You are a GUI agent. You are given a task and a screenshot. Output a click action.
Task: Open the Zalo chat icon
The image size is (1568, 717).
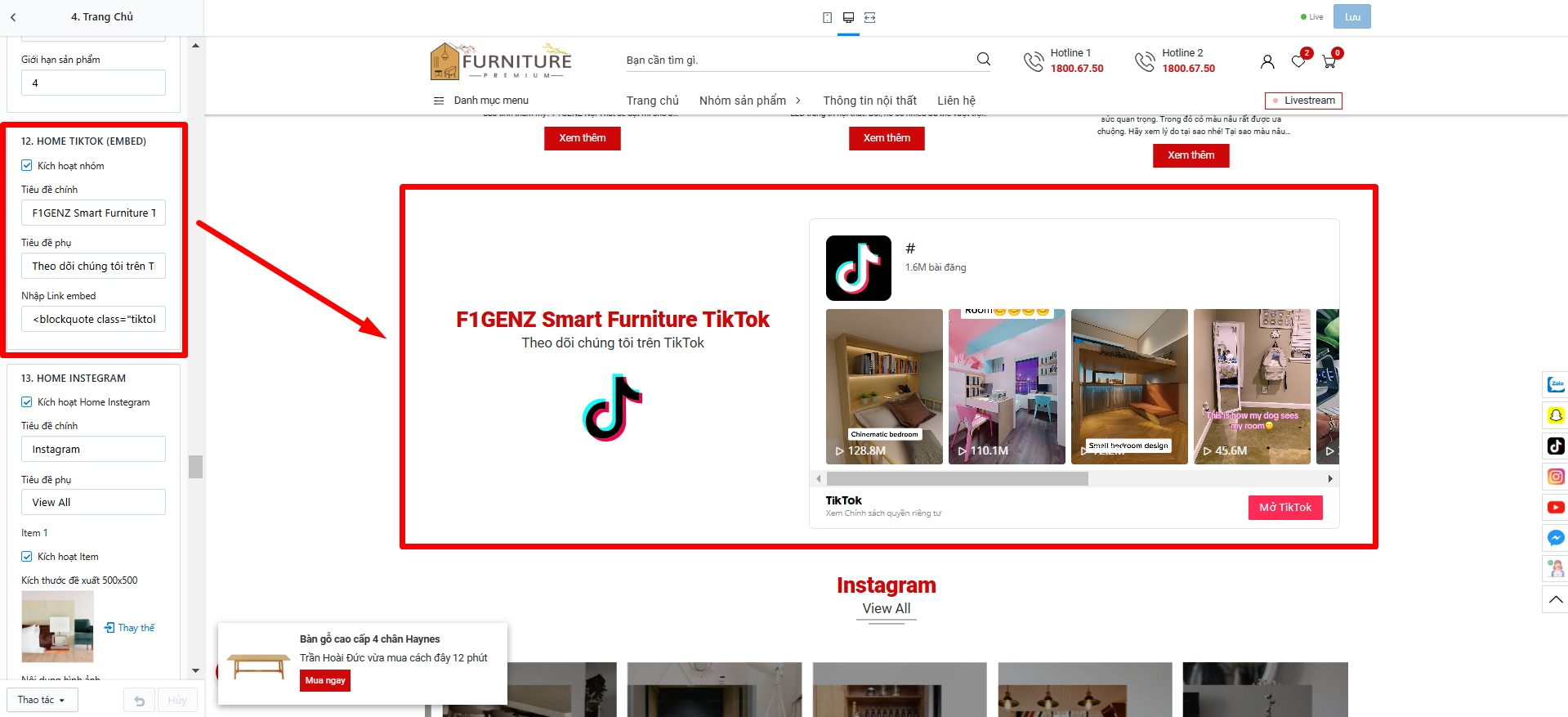pyautogui.click(x=1556, y=384)
